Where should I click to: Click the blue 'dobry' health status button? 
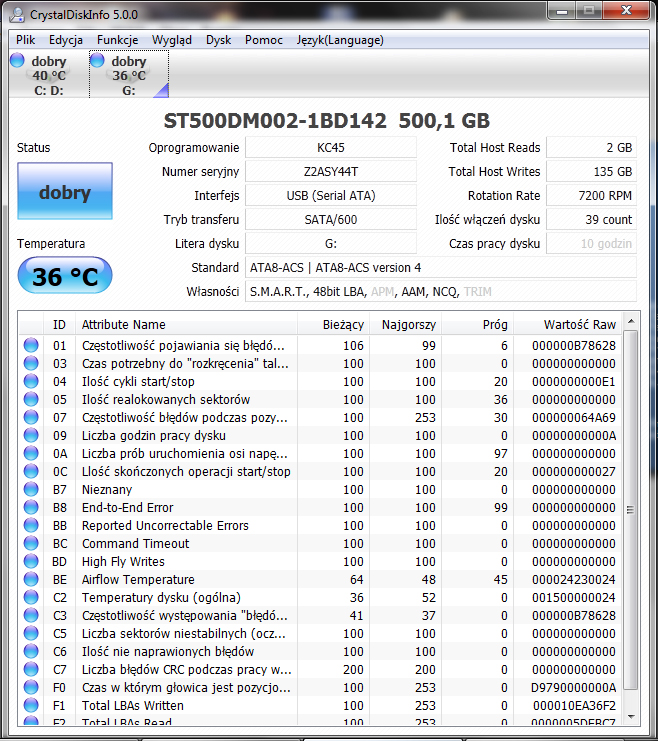[65, 191]
